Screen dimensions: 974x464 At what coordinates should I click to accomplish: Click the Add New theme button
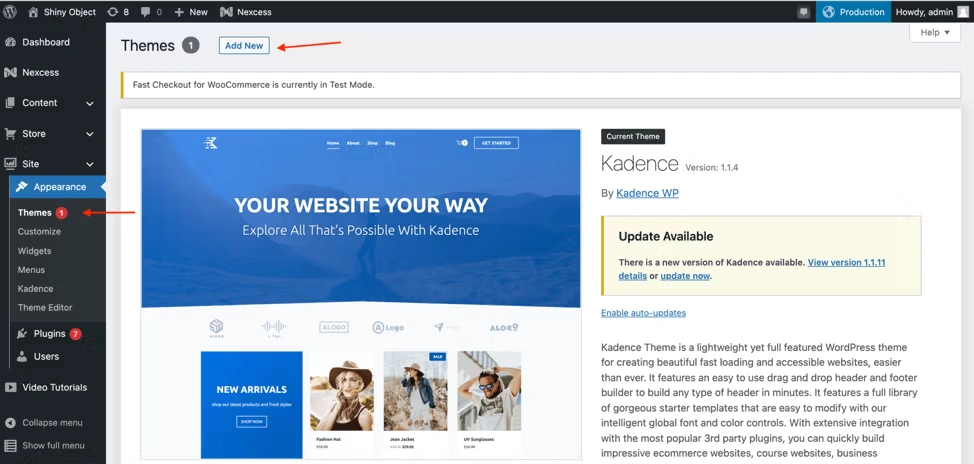click(244, 46)
